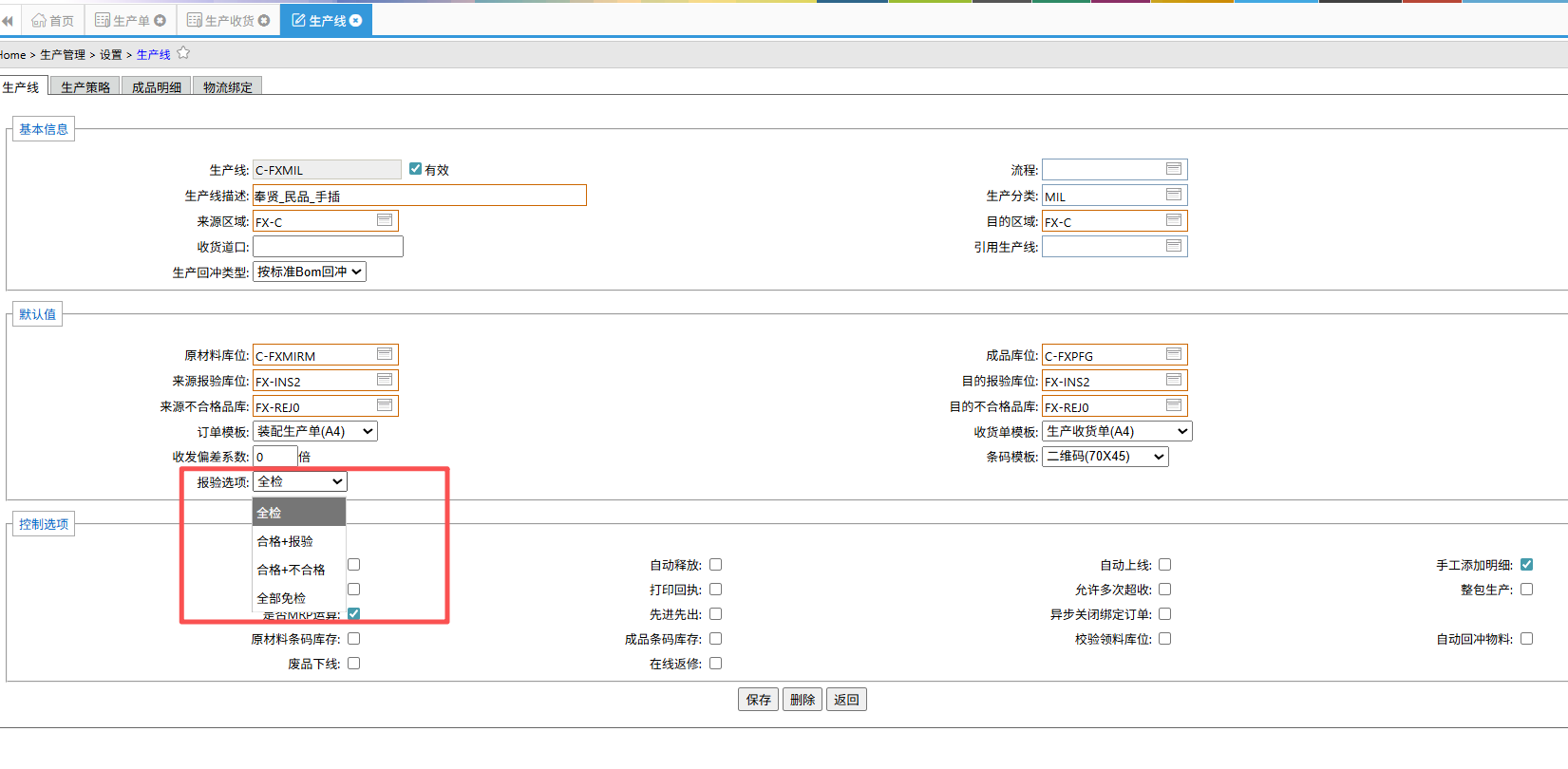The image size is (1568, 769).
Task: Toggle the 允许多次超收 checkbox
Action: 1164,589
